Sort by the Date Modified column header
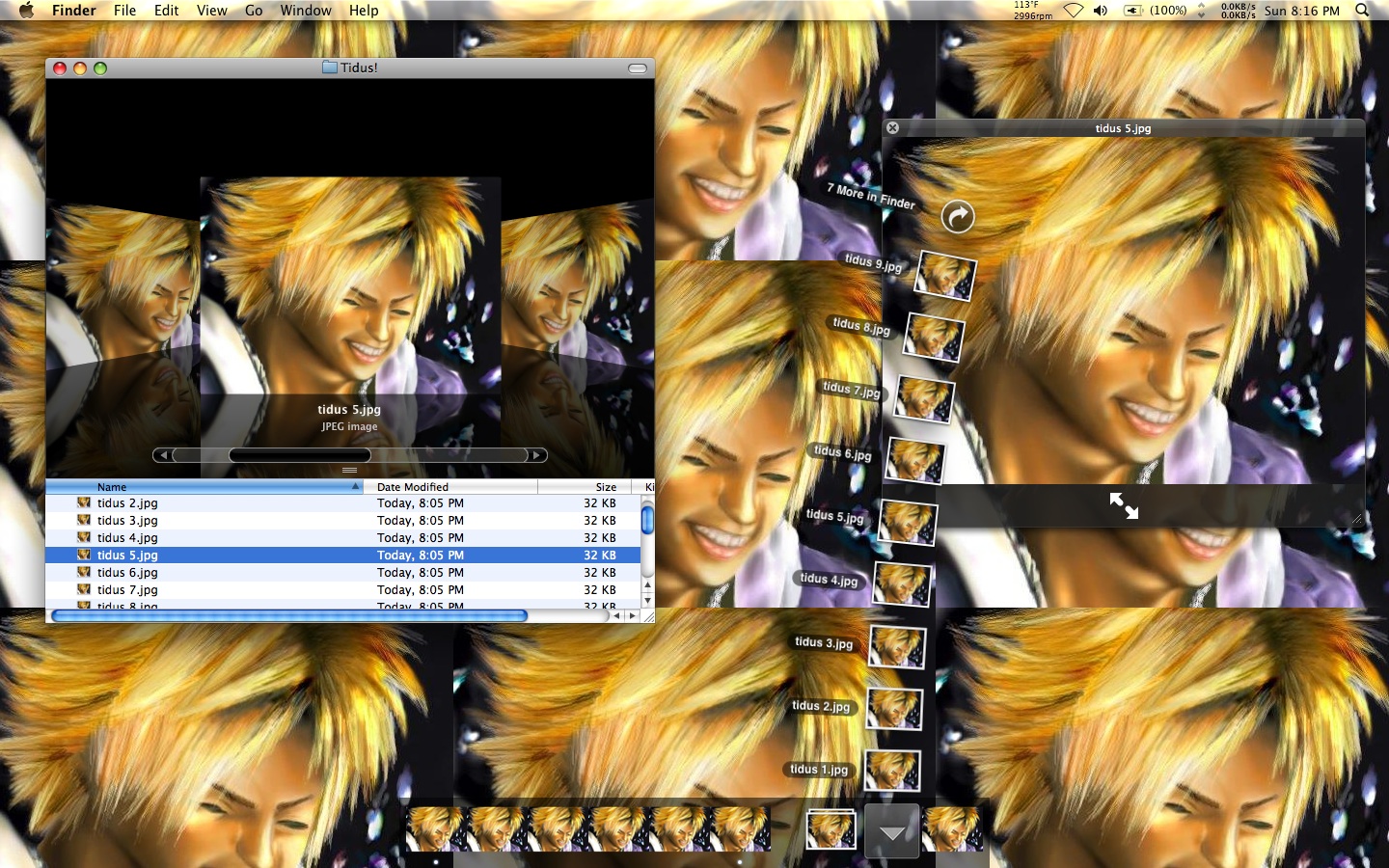The image size is (1389, 868). [x=450, y=487]
